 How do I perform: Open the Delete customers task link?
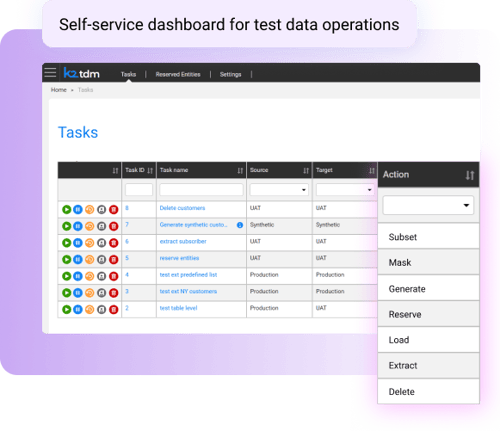point(182,208)
